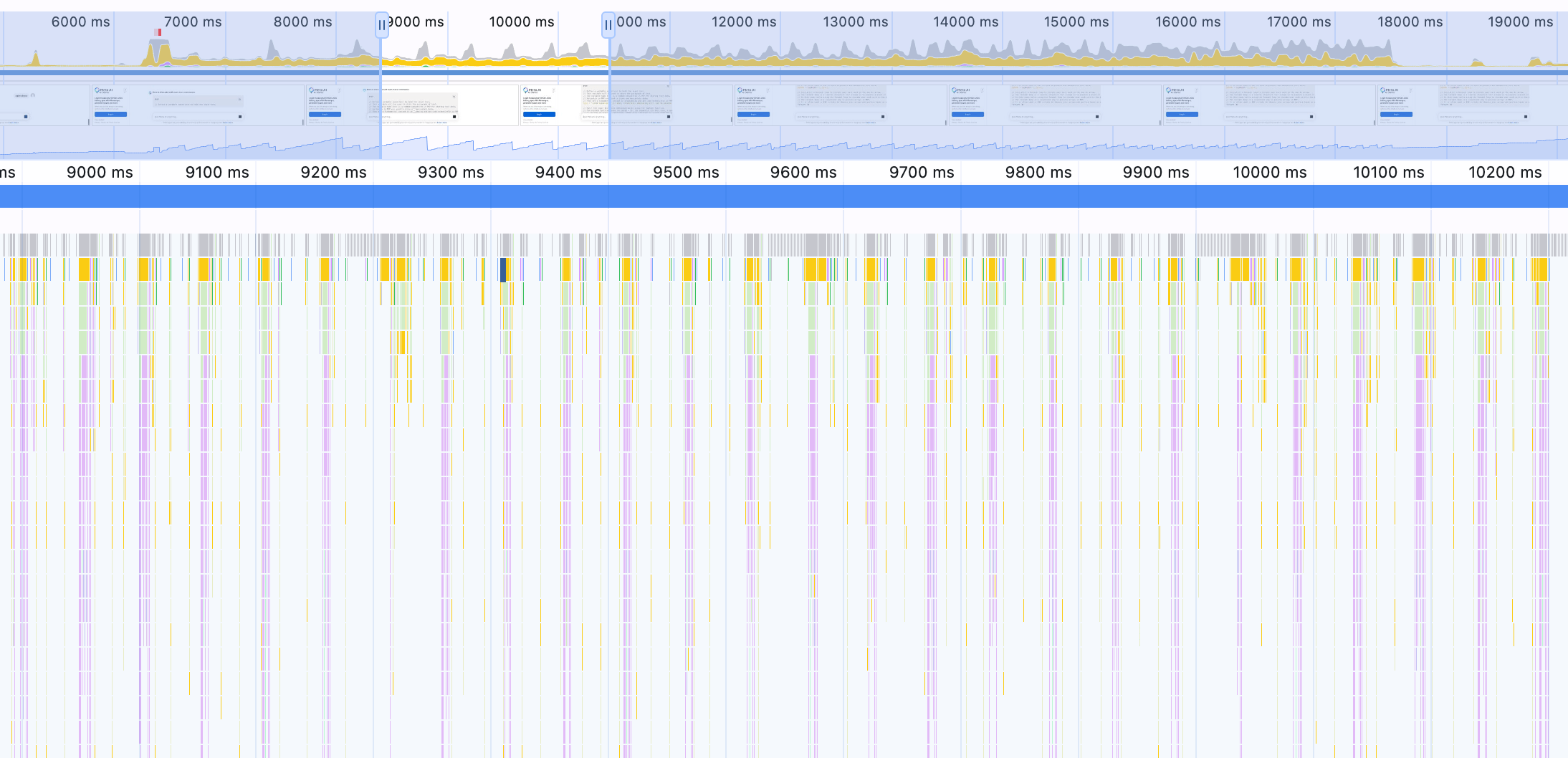Click the 10100 ms ruler label

pos(1388,173)
